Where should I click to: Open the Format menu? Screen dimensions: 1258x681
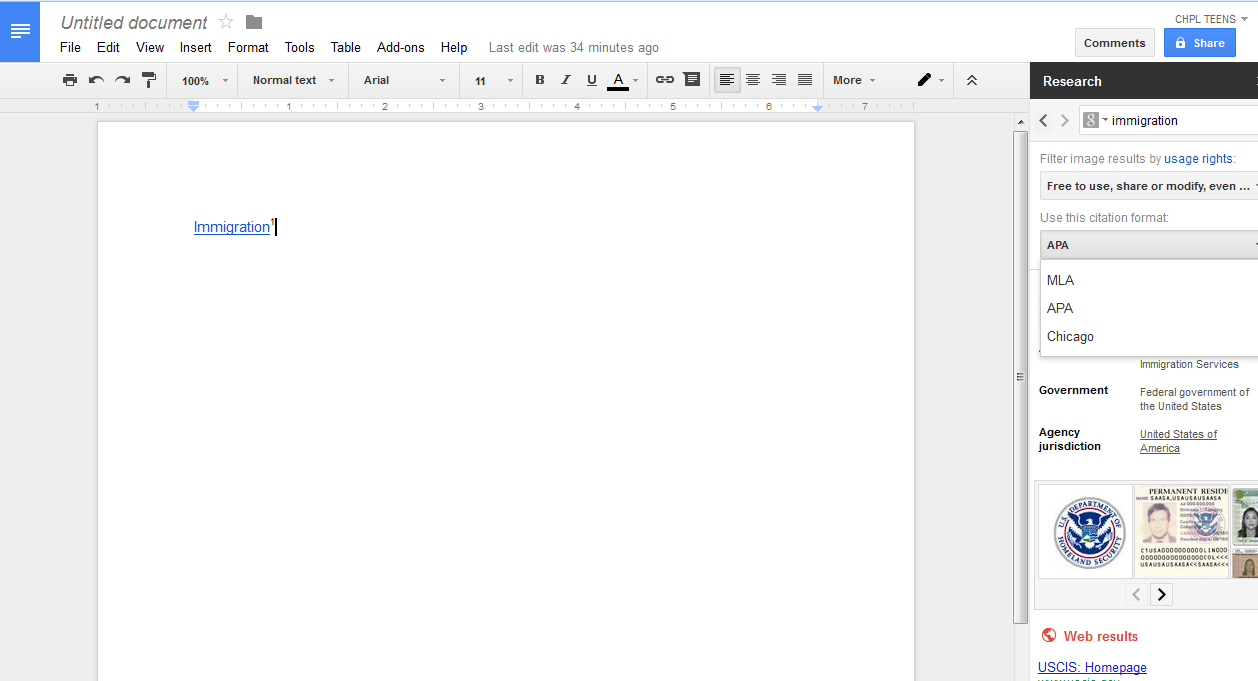click(x=248, y=47)
